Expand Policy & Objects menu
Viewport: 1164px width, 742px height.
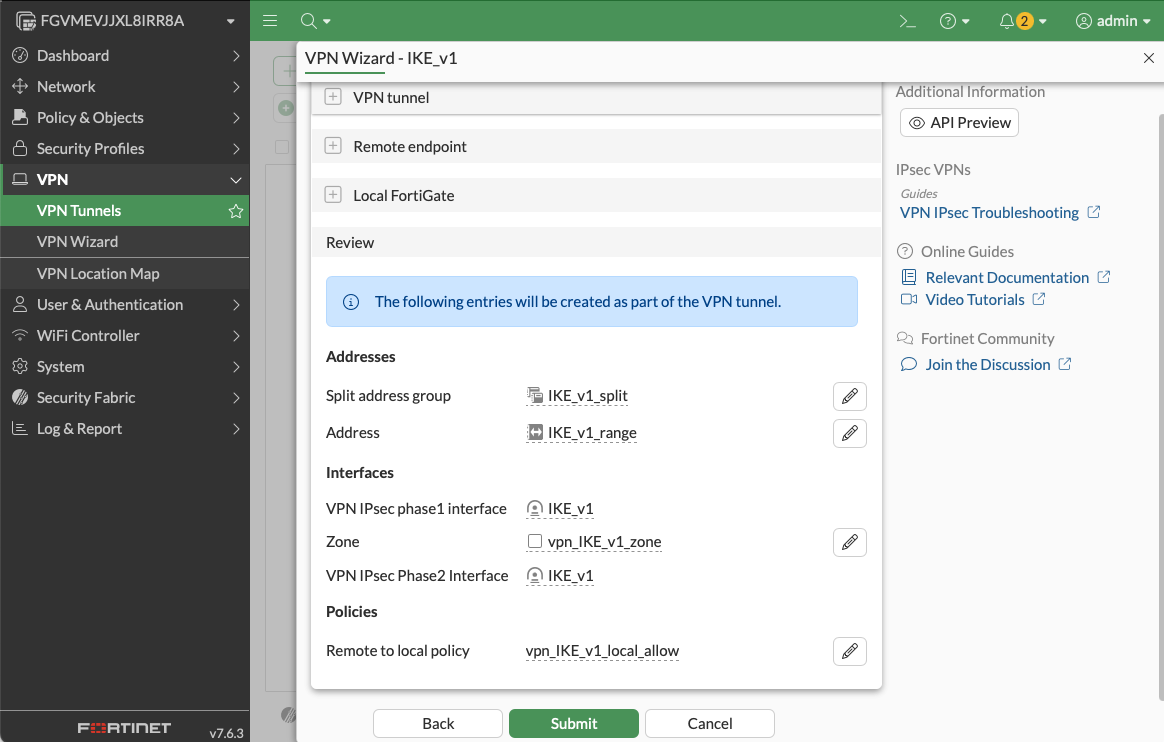(125, 118)
